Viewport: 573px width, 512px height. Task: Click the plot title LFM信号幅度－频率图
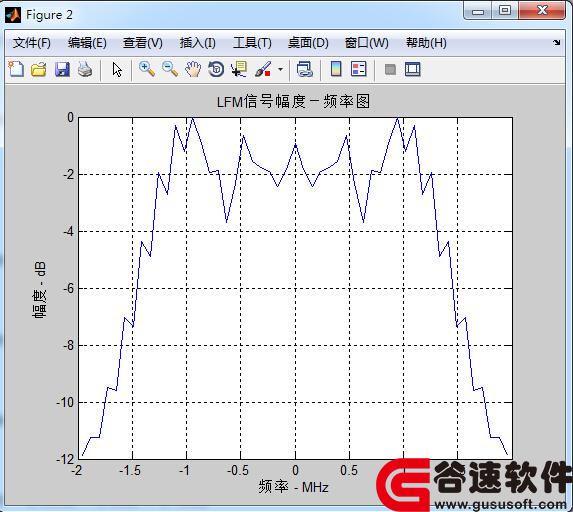pos(293,101)
